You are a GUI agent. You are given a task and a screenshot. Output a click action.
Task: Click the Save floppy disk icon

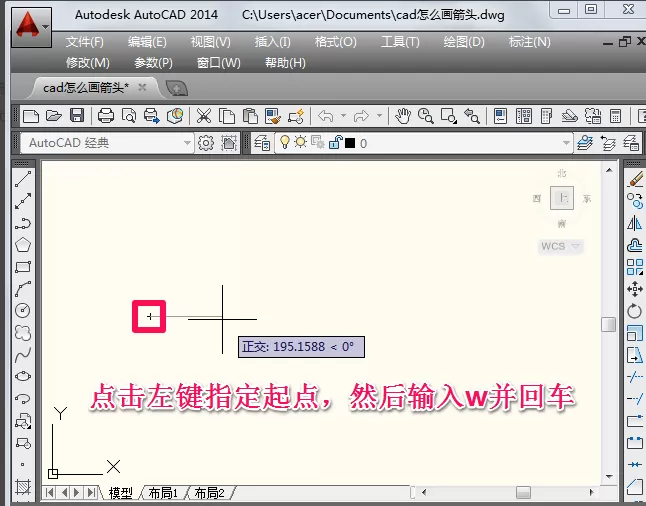(x=77, y=116)
